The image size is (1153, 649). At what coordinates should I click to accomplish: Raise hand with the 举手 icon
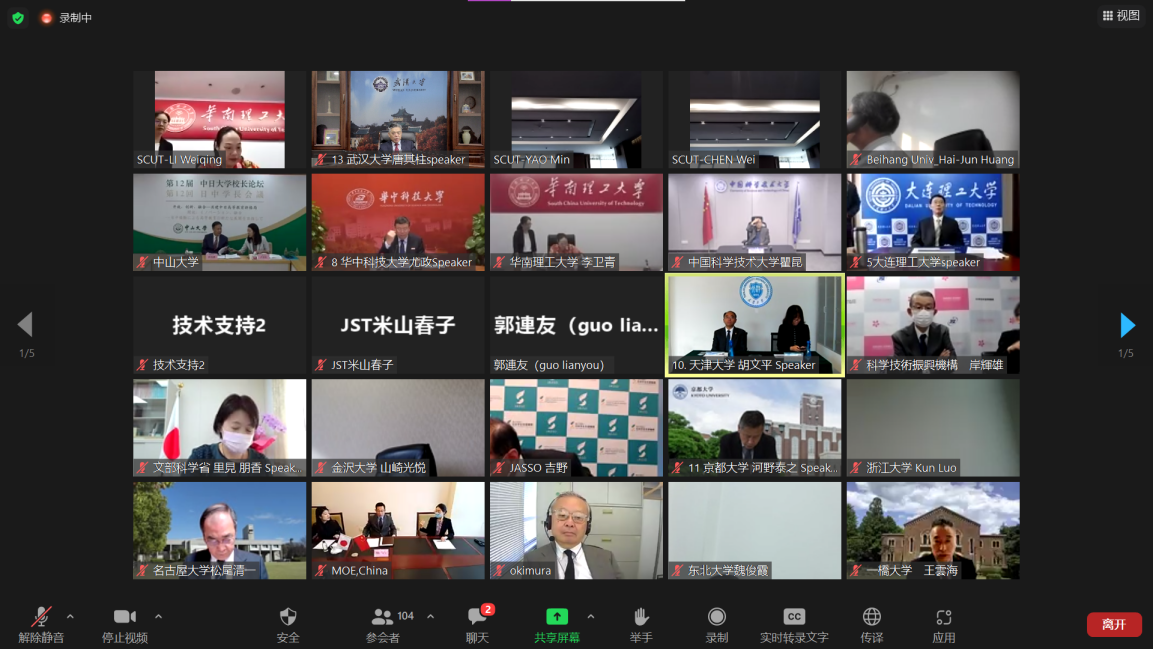[641, 618]
